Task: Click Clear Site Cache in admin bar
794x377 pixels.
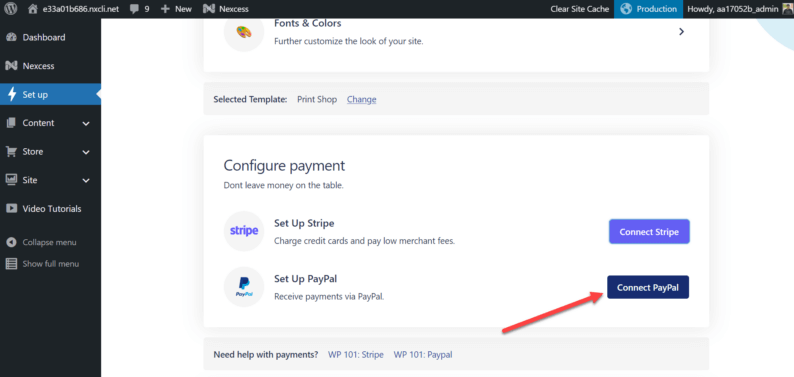Action: [x=580, y=9]
